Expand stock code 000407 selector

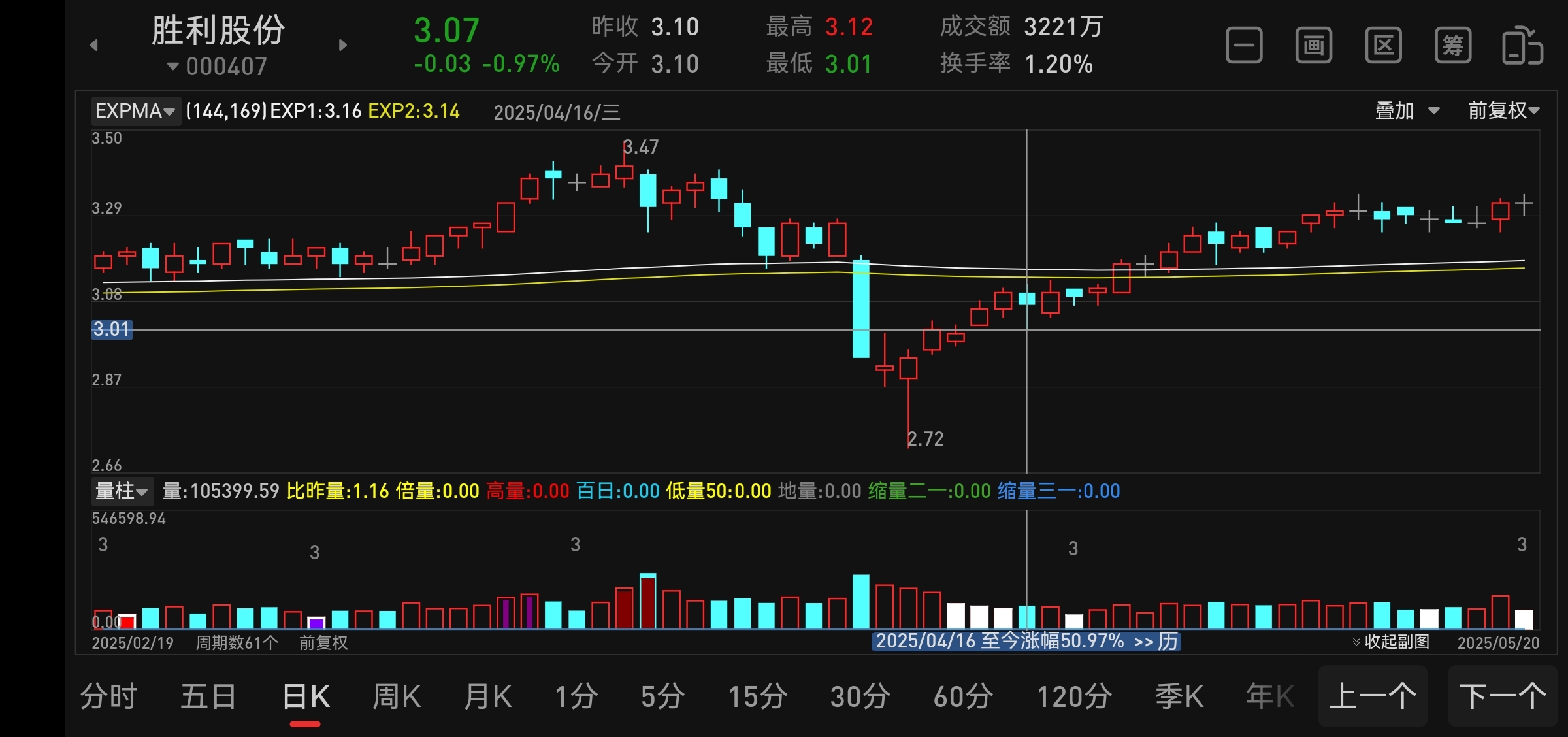point(218,67)
